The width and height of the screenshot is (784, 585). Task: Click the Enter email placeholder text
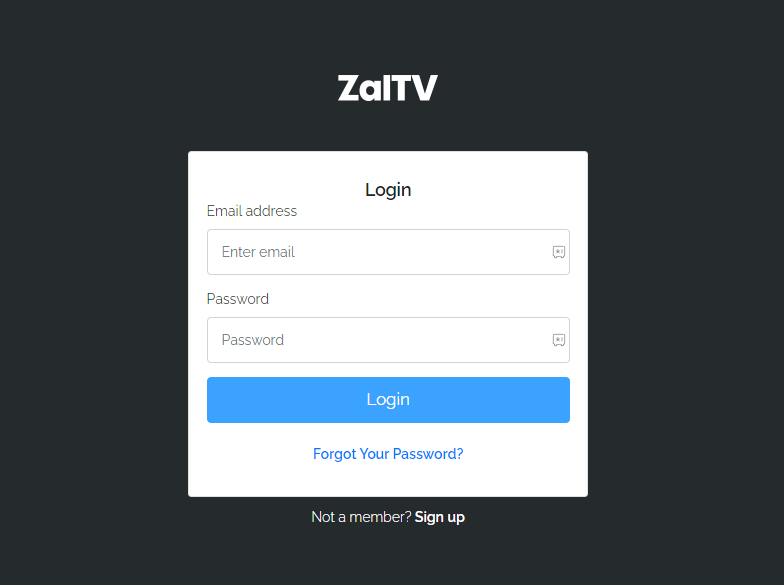click(x=258, y=252)
